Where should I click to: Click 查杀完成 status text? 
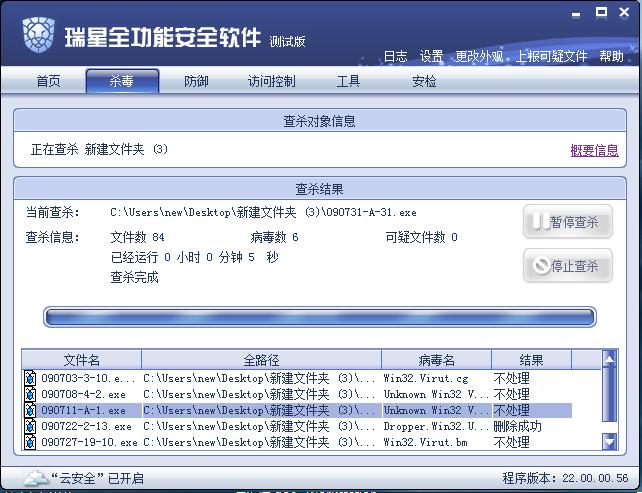tap(134, 277)
